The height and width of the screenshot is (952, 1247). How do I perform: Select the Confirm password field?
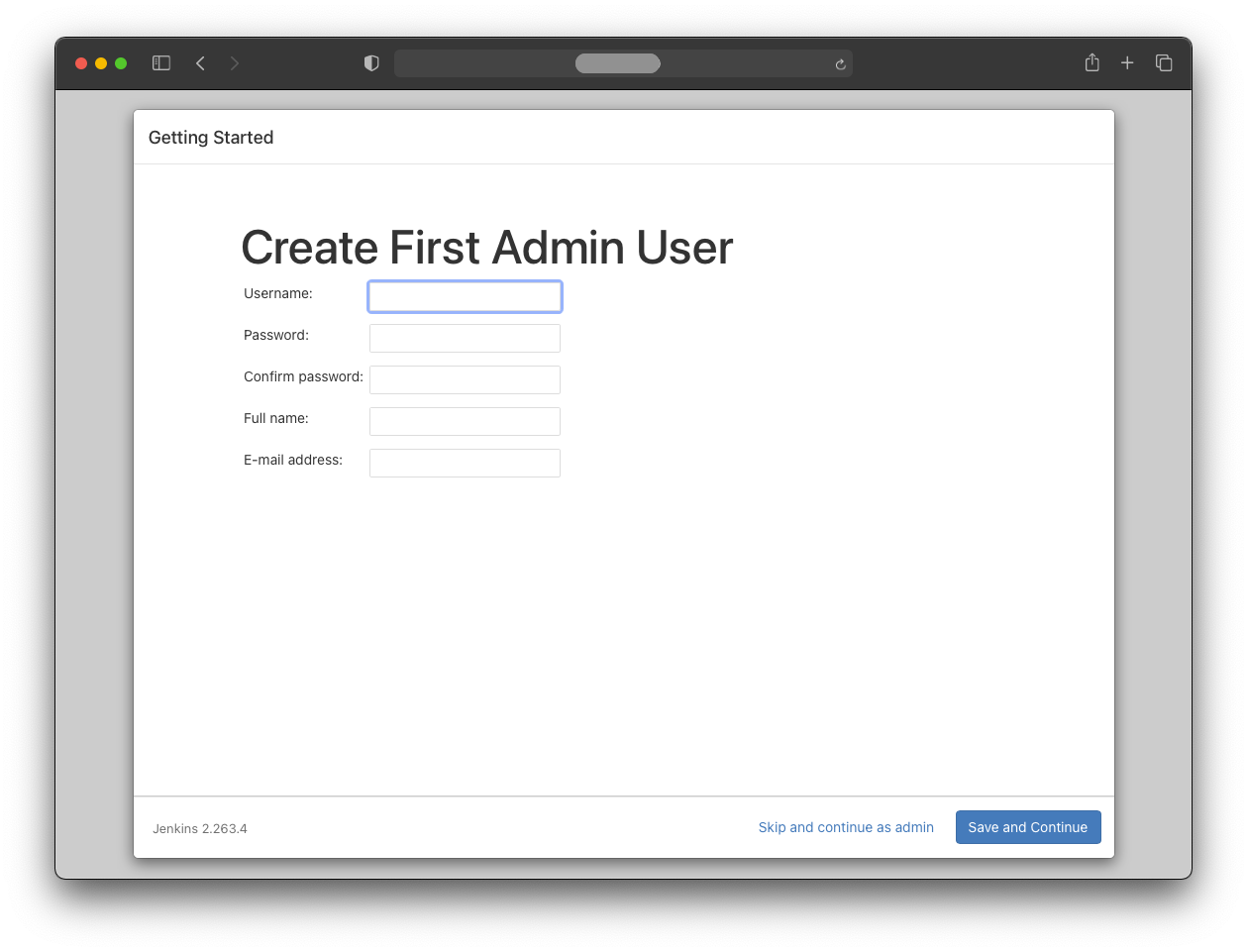point(465,380)
